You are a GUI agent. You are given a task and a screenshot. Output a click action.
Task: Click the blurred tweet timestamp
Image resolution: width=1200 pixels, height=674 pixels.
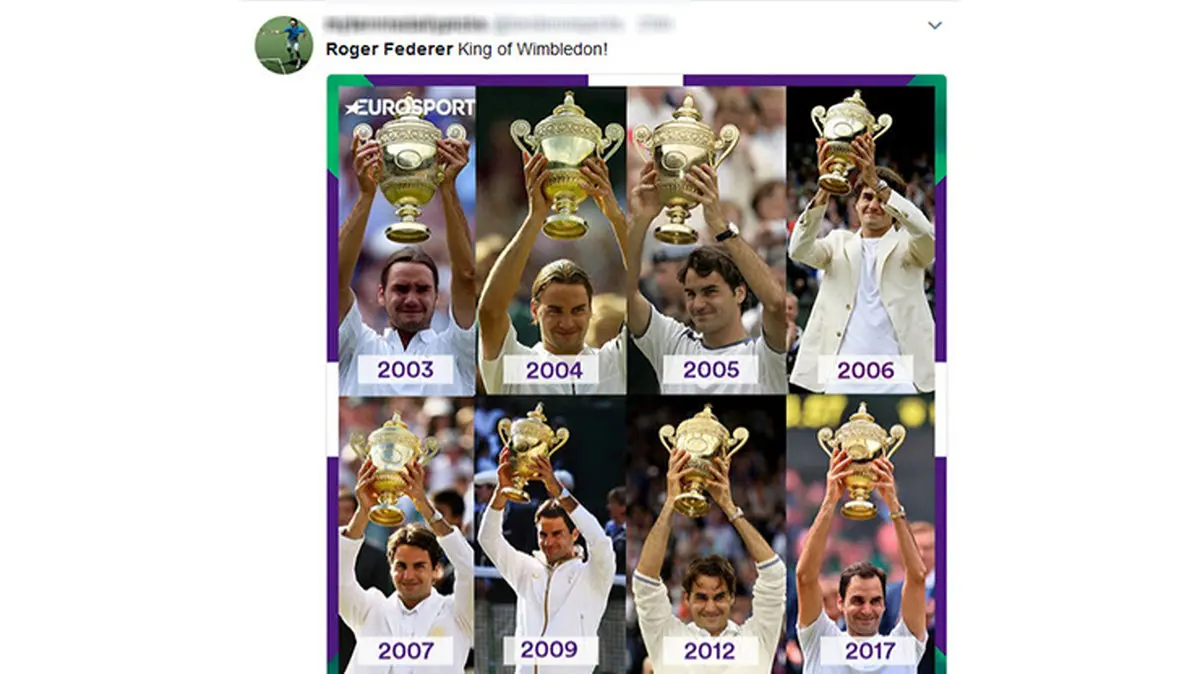click(x=655, y=24)
